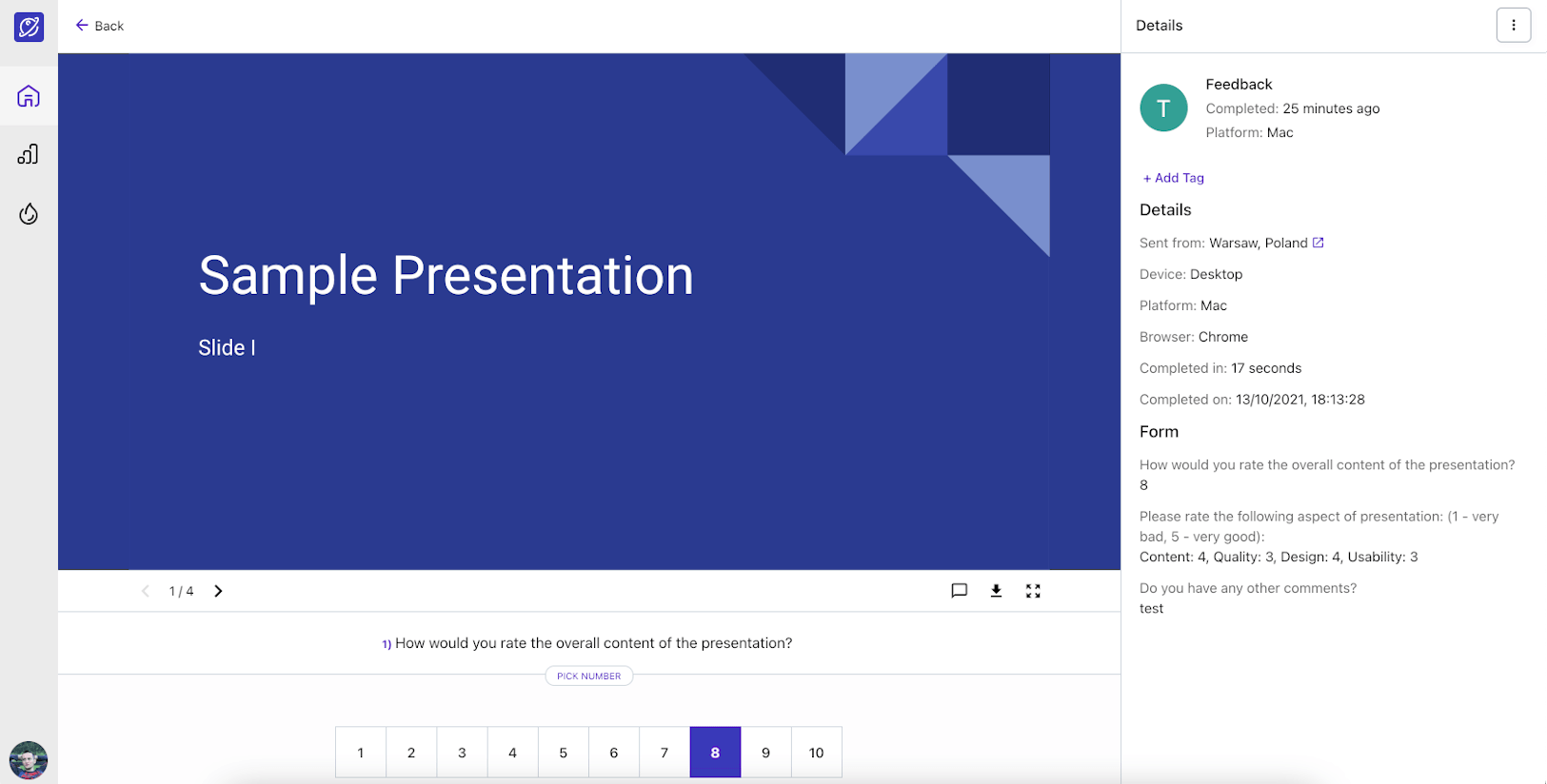Click the comment icon below slide

tap(959, 591)
